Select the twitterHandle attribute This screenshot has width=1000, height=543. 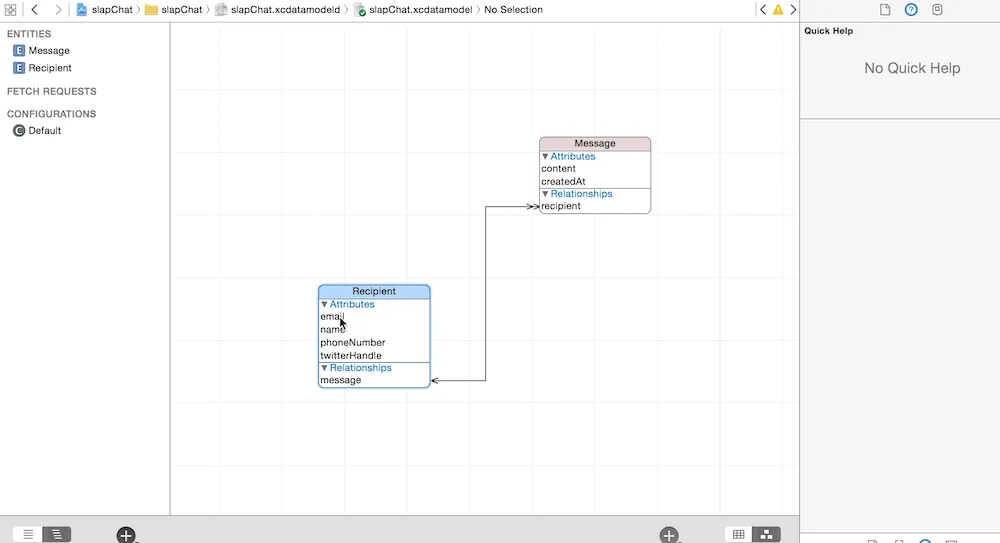(351, 355)
